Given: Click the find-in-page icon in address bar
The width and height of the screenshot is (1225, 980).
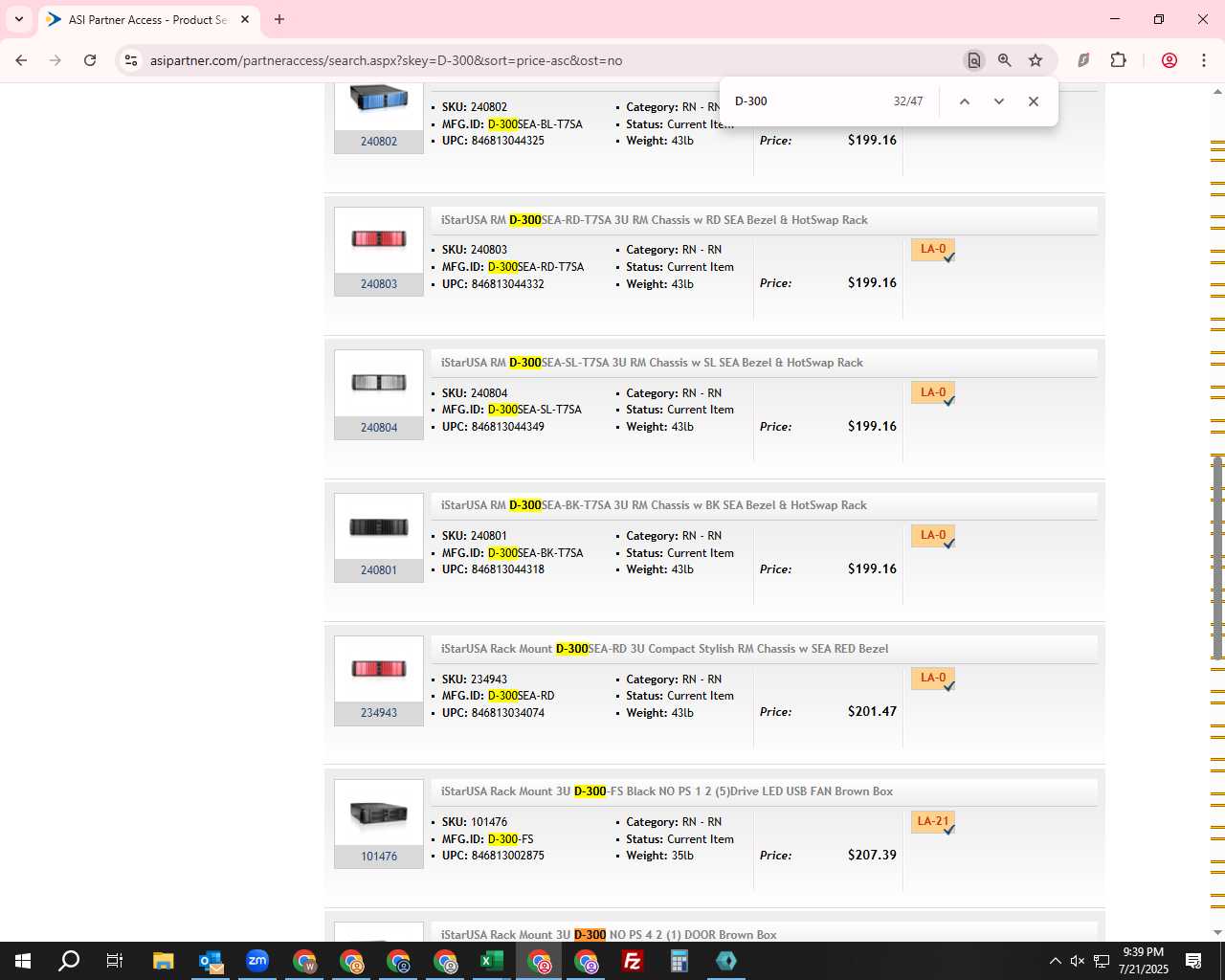Looking at the screenshot, I should click(973, 60).
